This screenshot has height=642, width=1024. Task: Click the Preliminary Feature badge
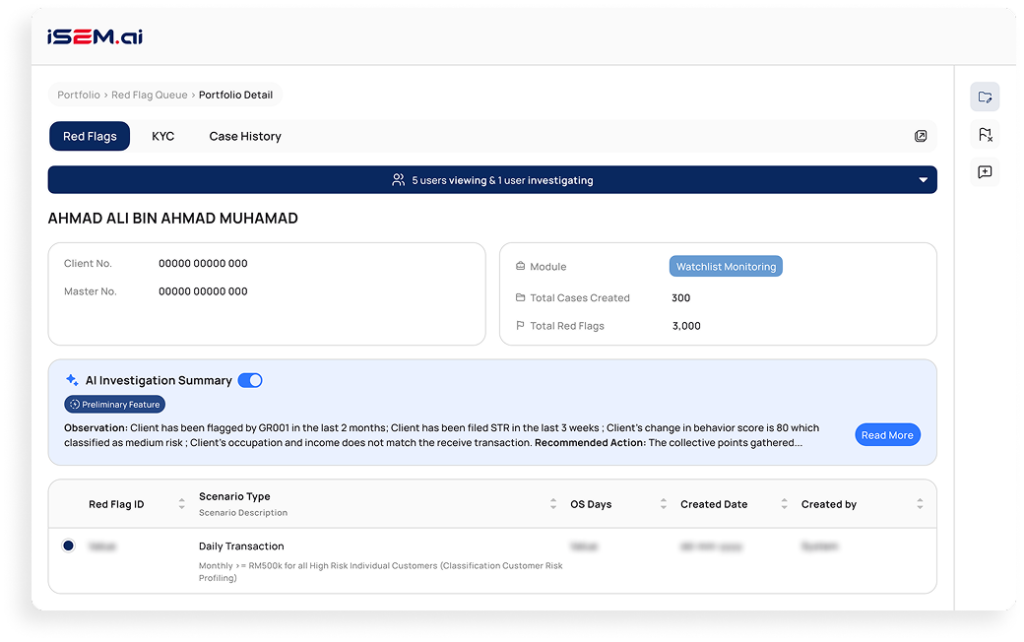click(115, 404)
